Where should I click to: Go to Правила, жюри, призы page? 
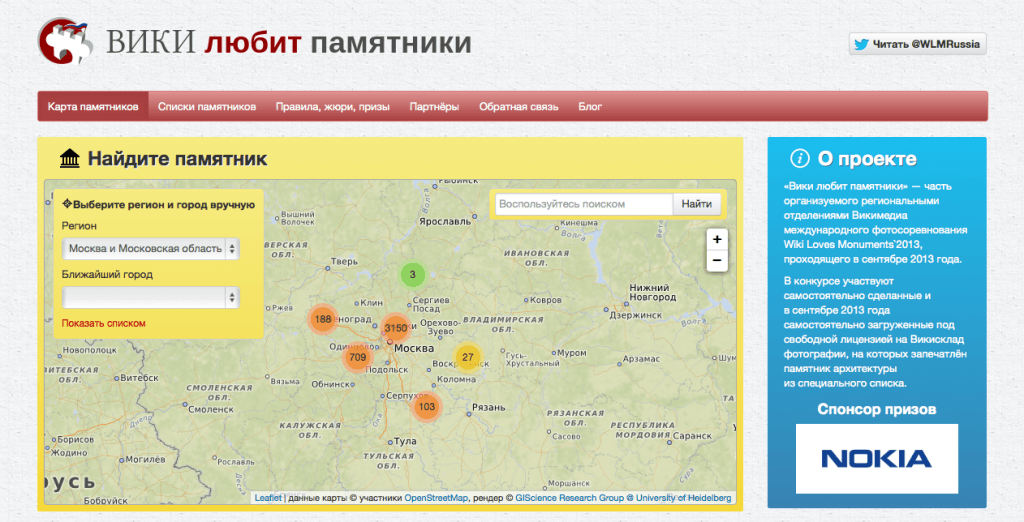click(333, 107)
